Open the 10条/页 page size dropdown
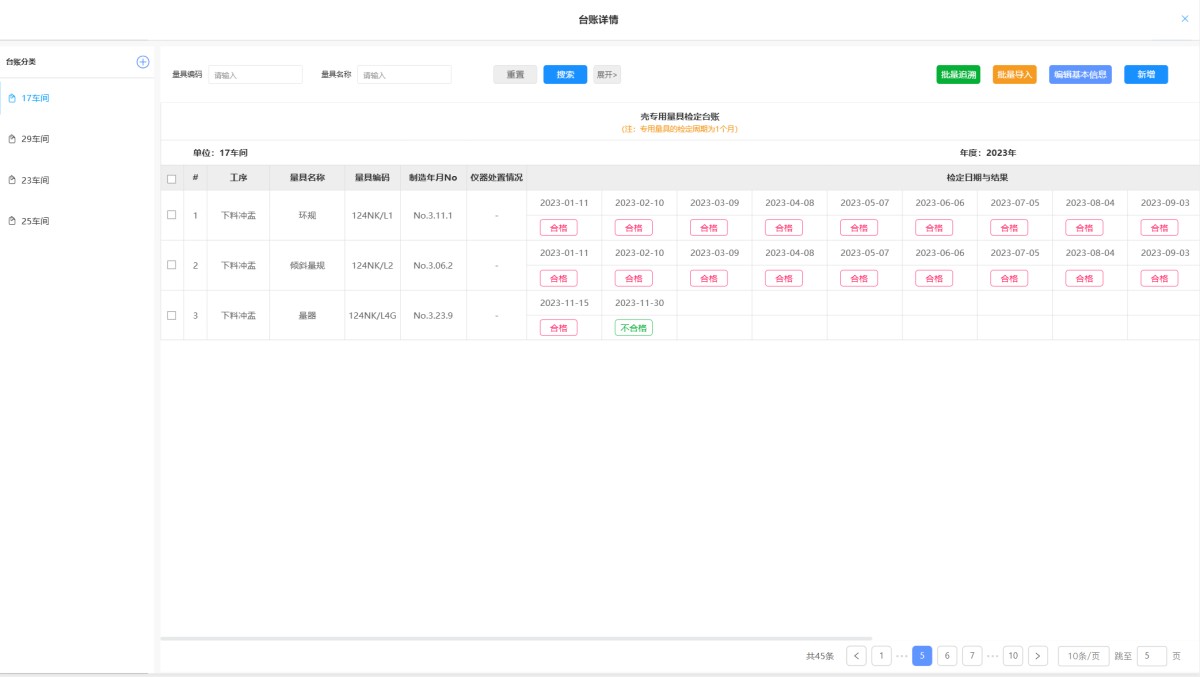This screenshot has width=1200, height=677. (x=1083, y=656)
